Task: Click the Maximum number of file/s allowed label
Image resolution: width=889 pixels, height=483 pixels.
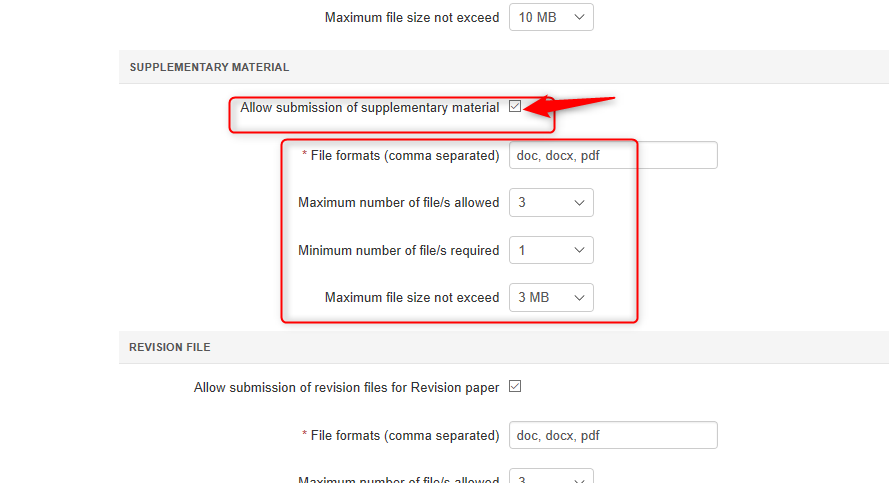Action: click(x=398, y=202)
